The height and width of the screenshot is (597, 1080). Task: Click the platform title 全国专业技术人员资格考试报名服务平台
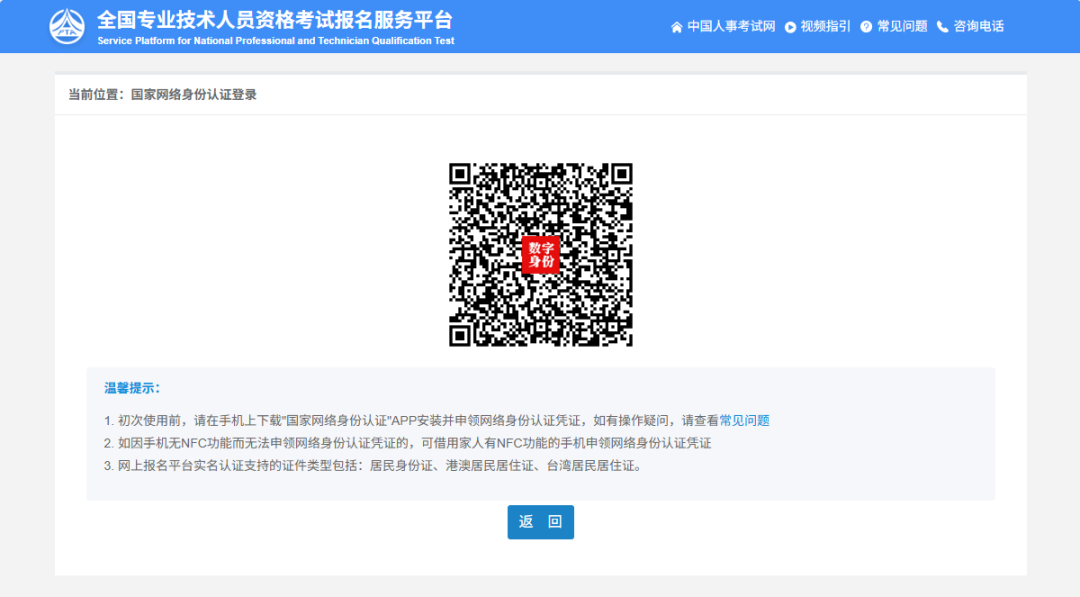[x=273, y=19]
